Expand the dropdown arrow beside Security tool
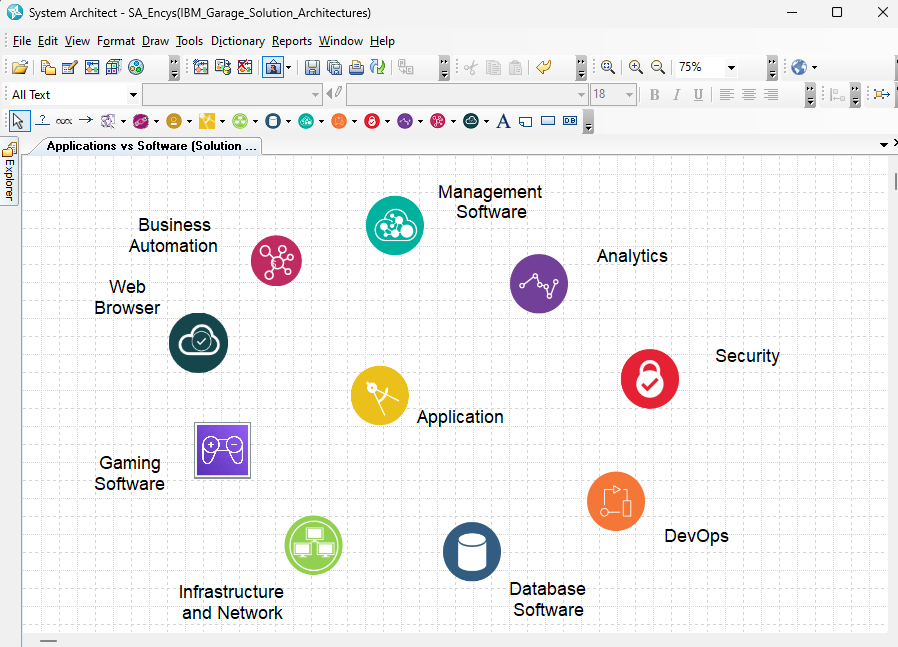 pyautogui.click(x=387, y=121)
